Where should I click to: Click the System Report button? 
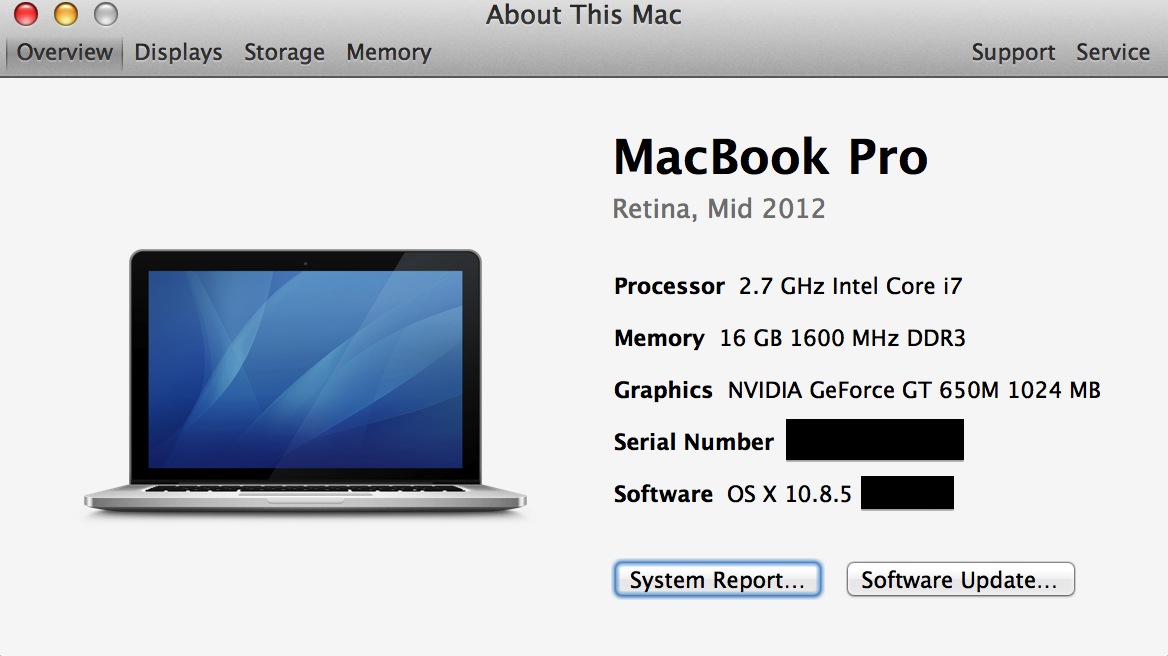coord(717,579)
